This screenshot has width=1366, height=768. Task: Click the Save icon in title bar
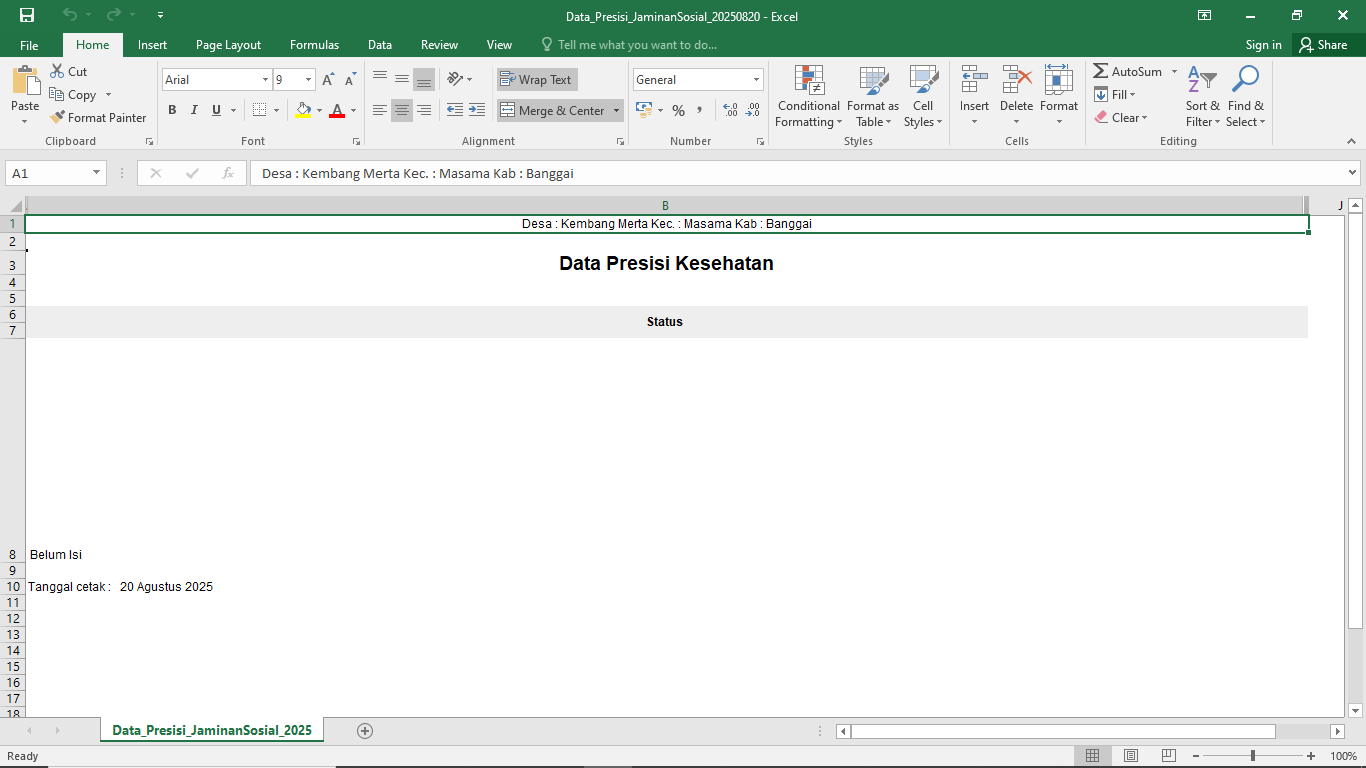(x=27, y=15)
